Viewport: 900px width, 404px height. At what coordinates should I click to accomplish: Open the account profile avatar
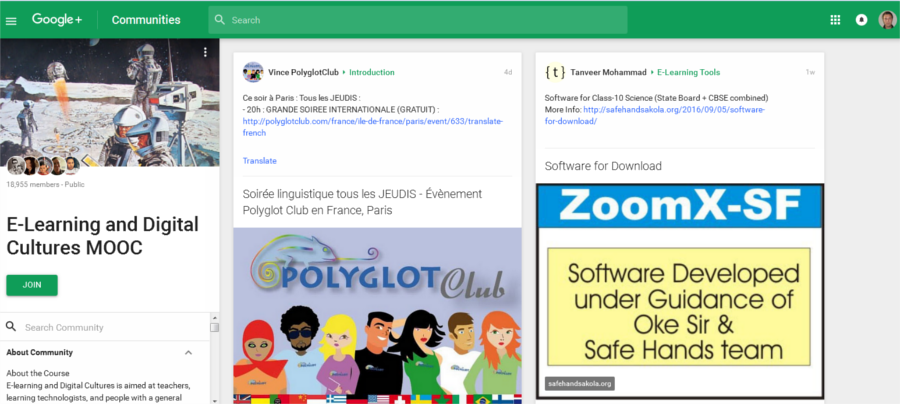[x=887, y=20]
